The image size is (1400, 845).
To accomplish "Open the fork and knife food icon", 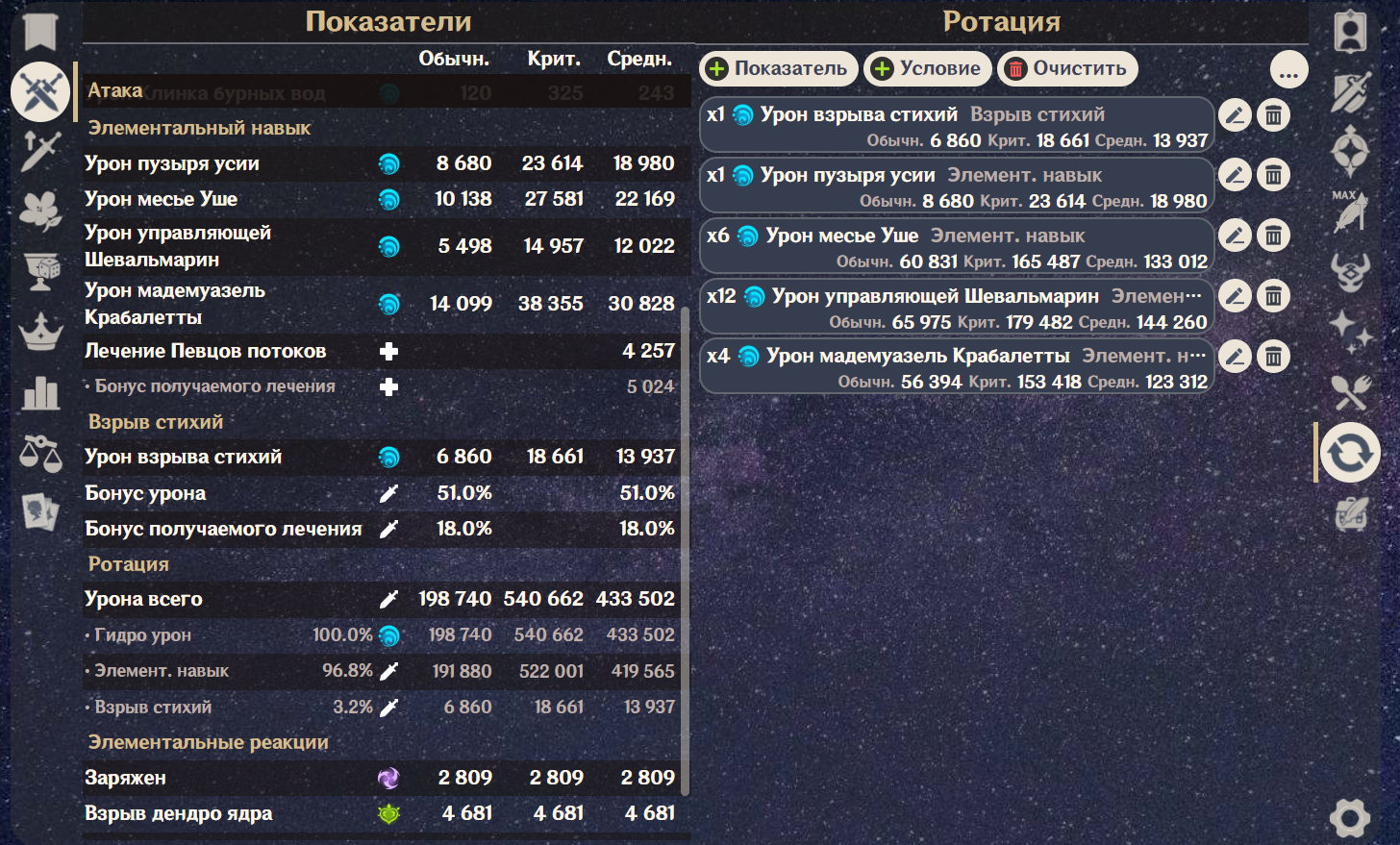I will pyautogui.click(x=1350, y=392).
